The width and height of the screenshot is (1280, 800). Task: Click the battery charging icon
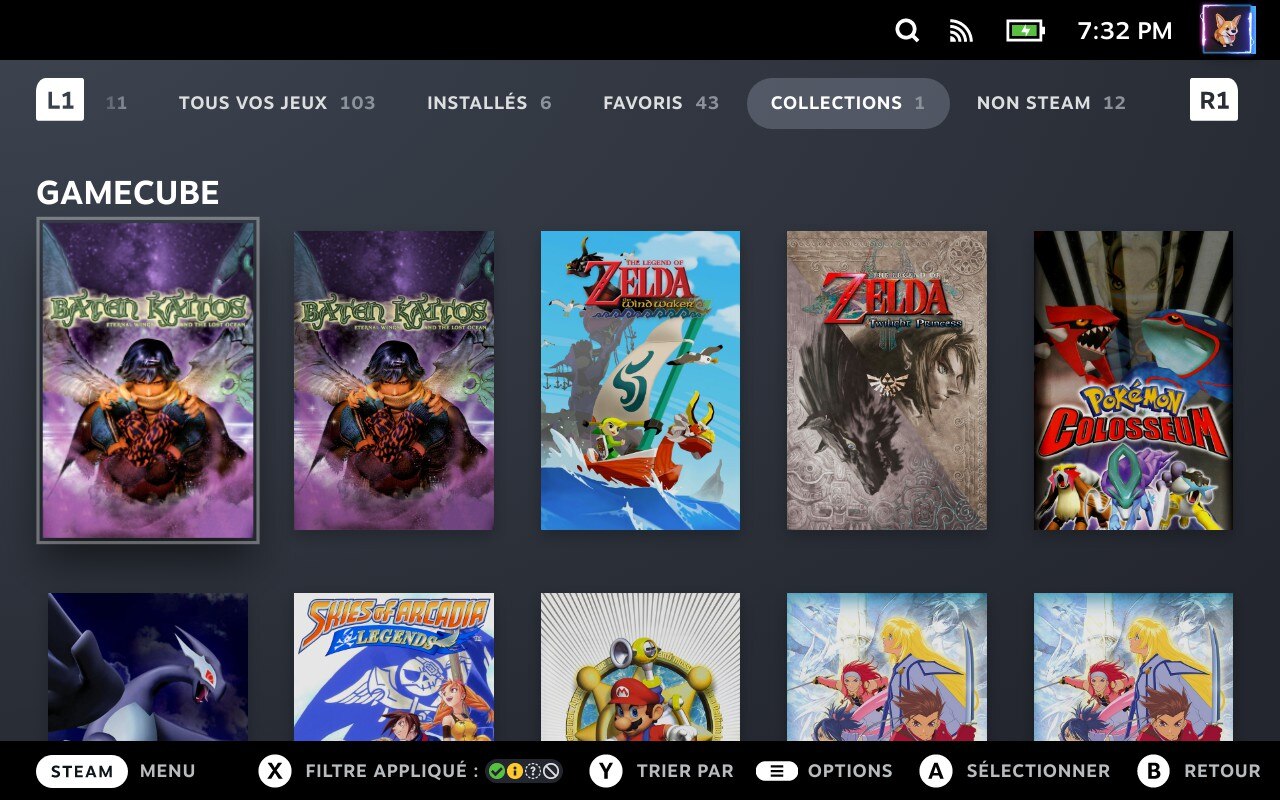click(x=1024, y=31)
